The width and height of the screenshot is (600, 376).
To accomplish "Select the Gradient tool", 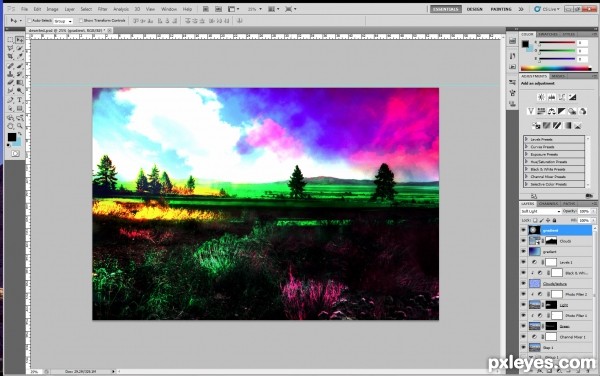I will coord(20,82).
